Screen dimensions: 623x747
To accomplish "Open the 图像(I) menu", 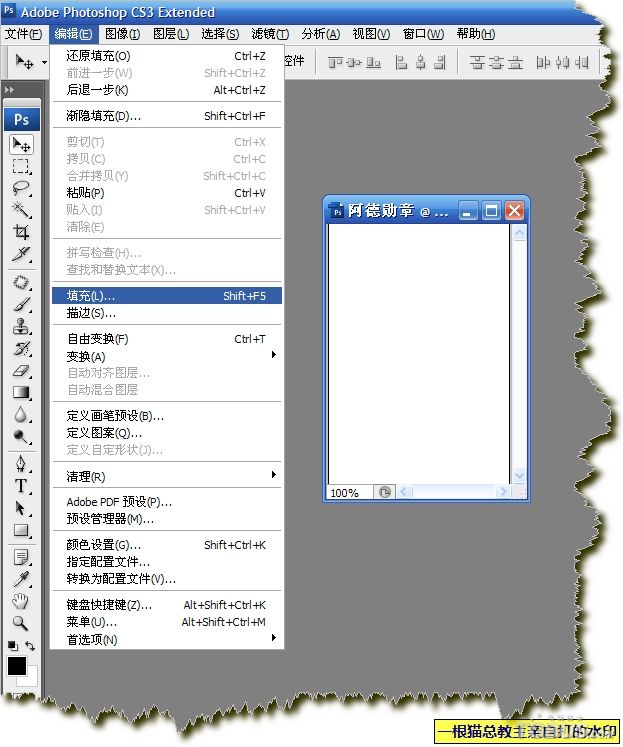I will [x=122, y=34].
